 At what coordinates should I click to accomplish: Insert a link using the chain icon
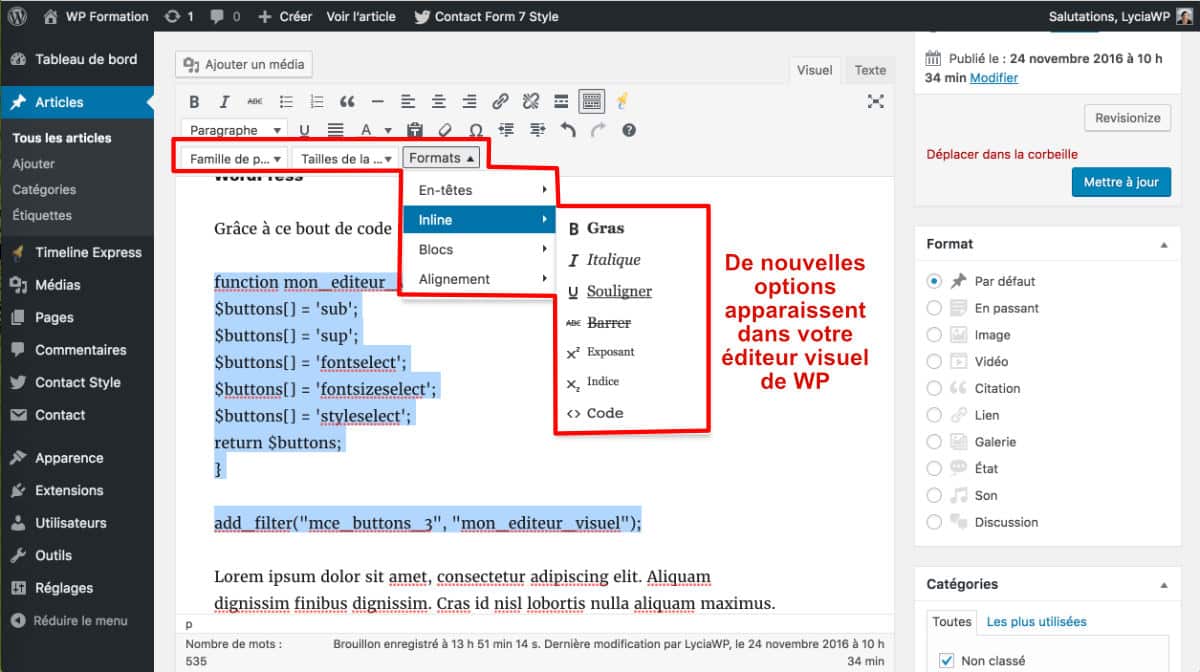(500, 101)
